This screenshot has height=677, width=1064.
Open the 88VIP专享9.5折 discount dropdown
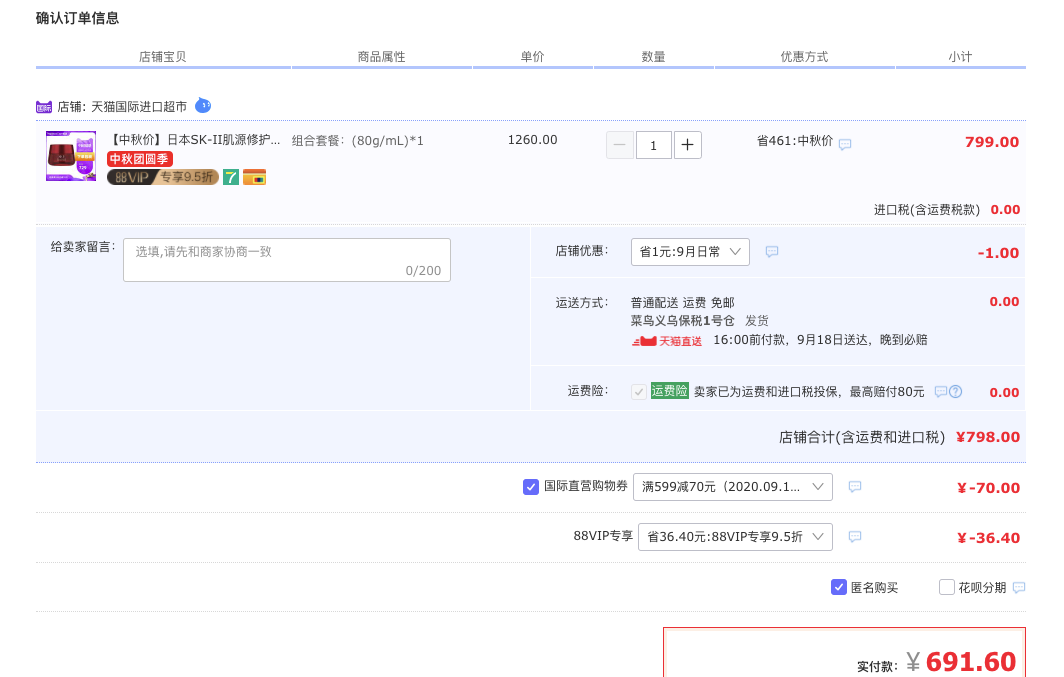736,537
